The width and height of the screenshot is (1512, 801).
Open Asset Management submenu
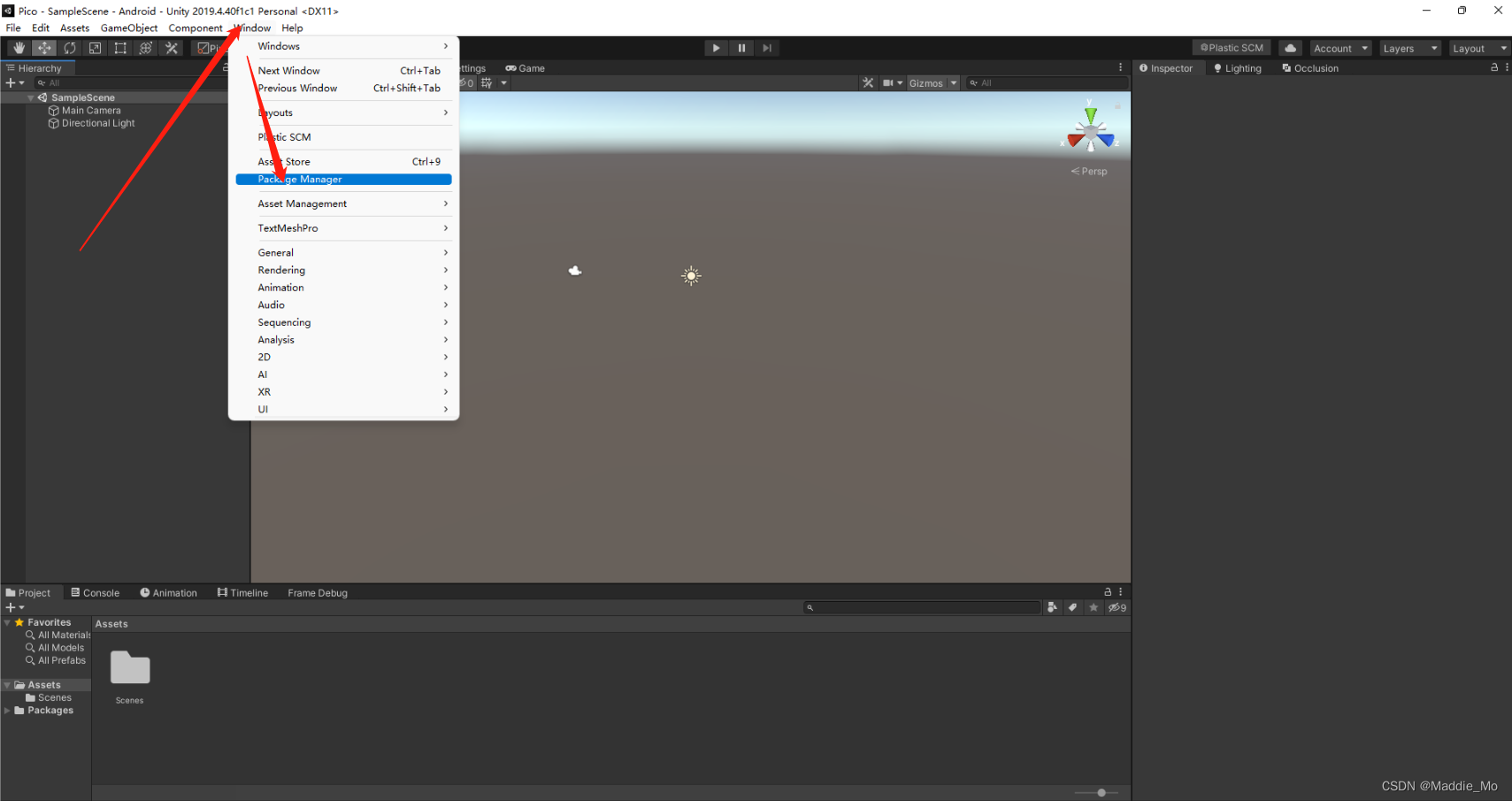coord(343,204)
